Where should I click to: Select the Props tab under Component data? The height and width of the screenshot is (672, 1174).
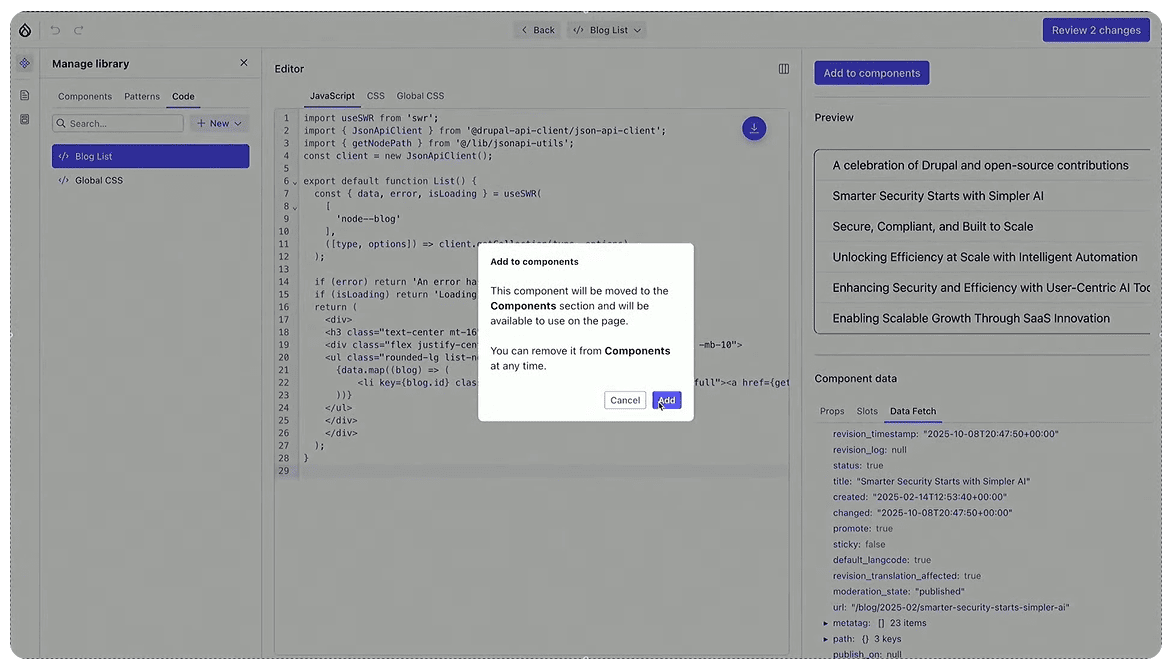(832, 411)
